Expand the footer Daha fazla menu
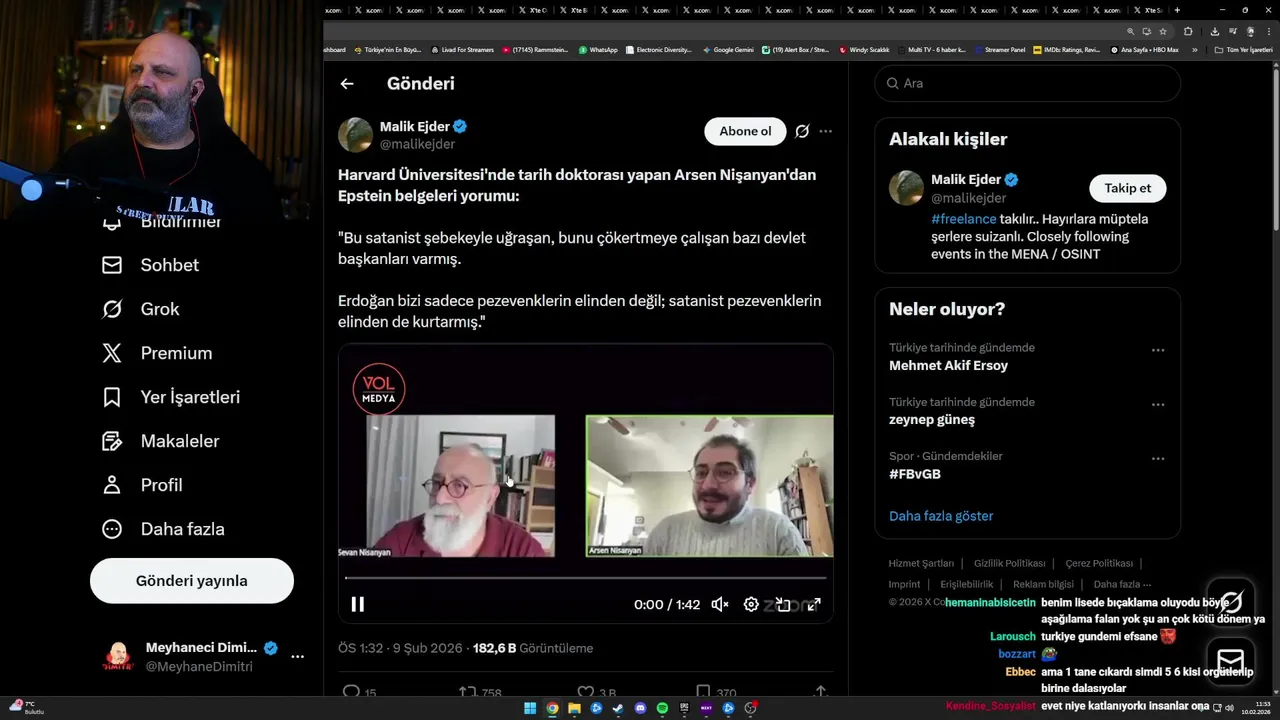 click(x=1122, y=584)
